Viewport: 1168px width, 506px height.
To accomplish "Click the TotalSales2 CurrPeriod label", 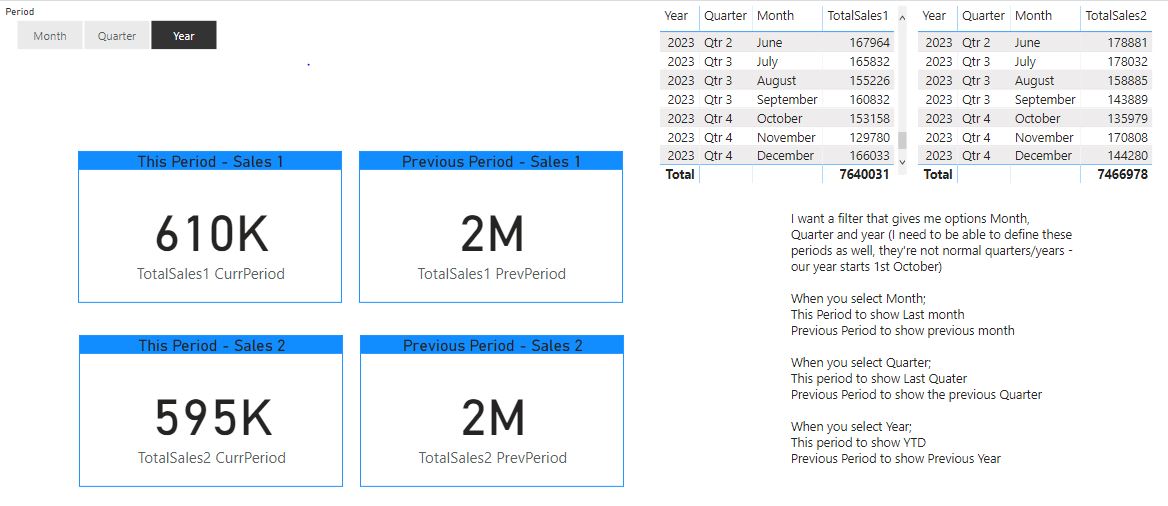I will click(212, 458).
